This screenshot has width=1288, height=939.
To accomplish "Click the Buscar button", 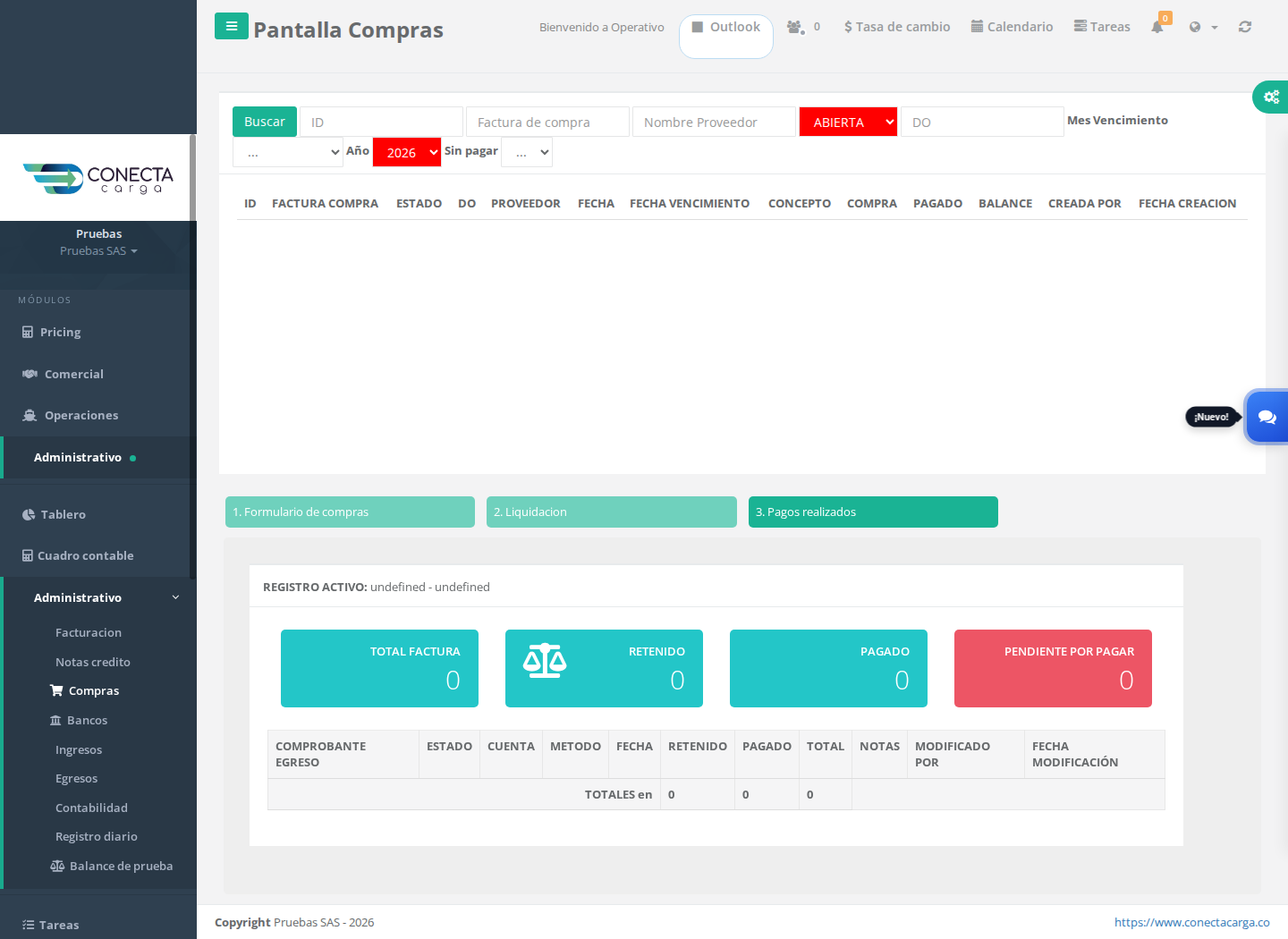I will point(264,122).
